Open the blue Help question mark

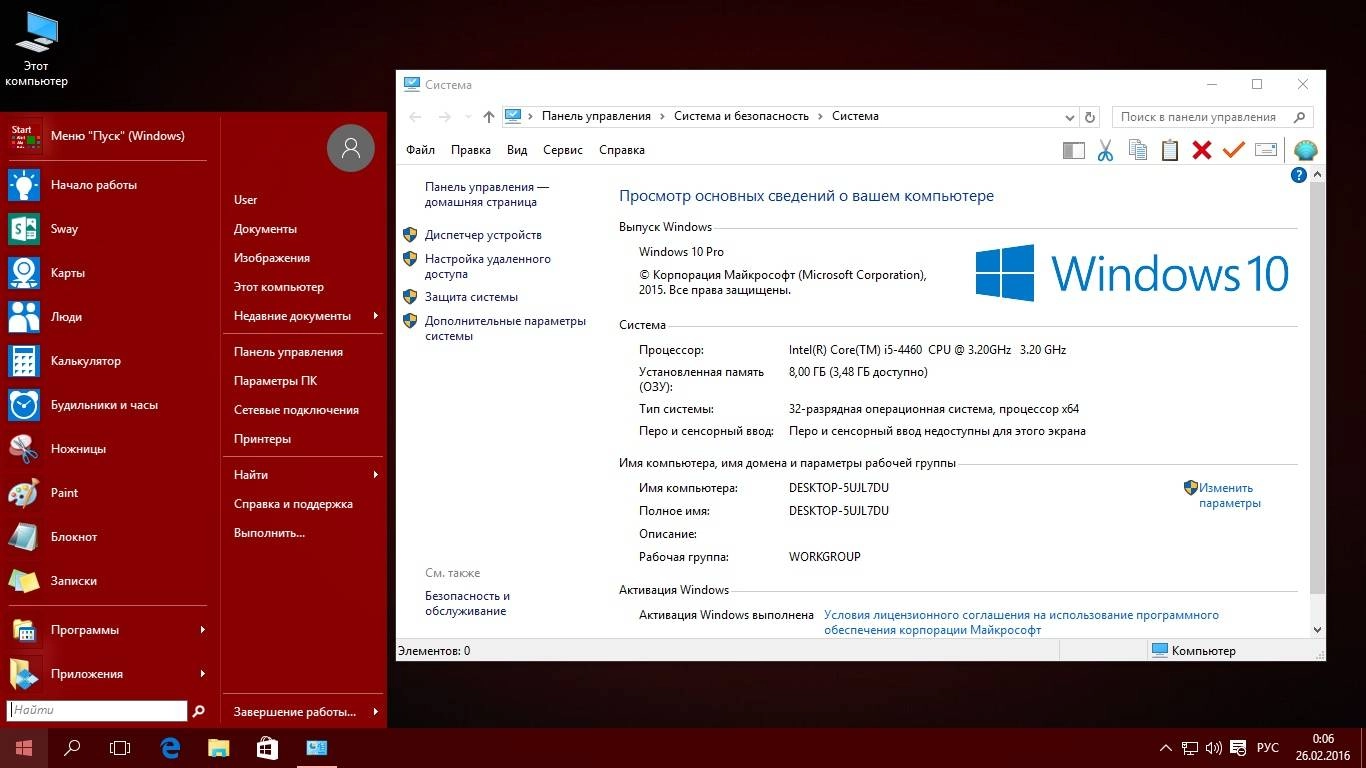1299,175
